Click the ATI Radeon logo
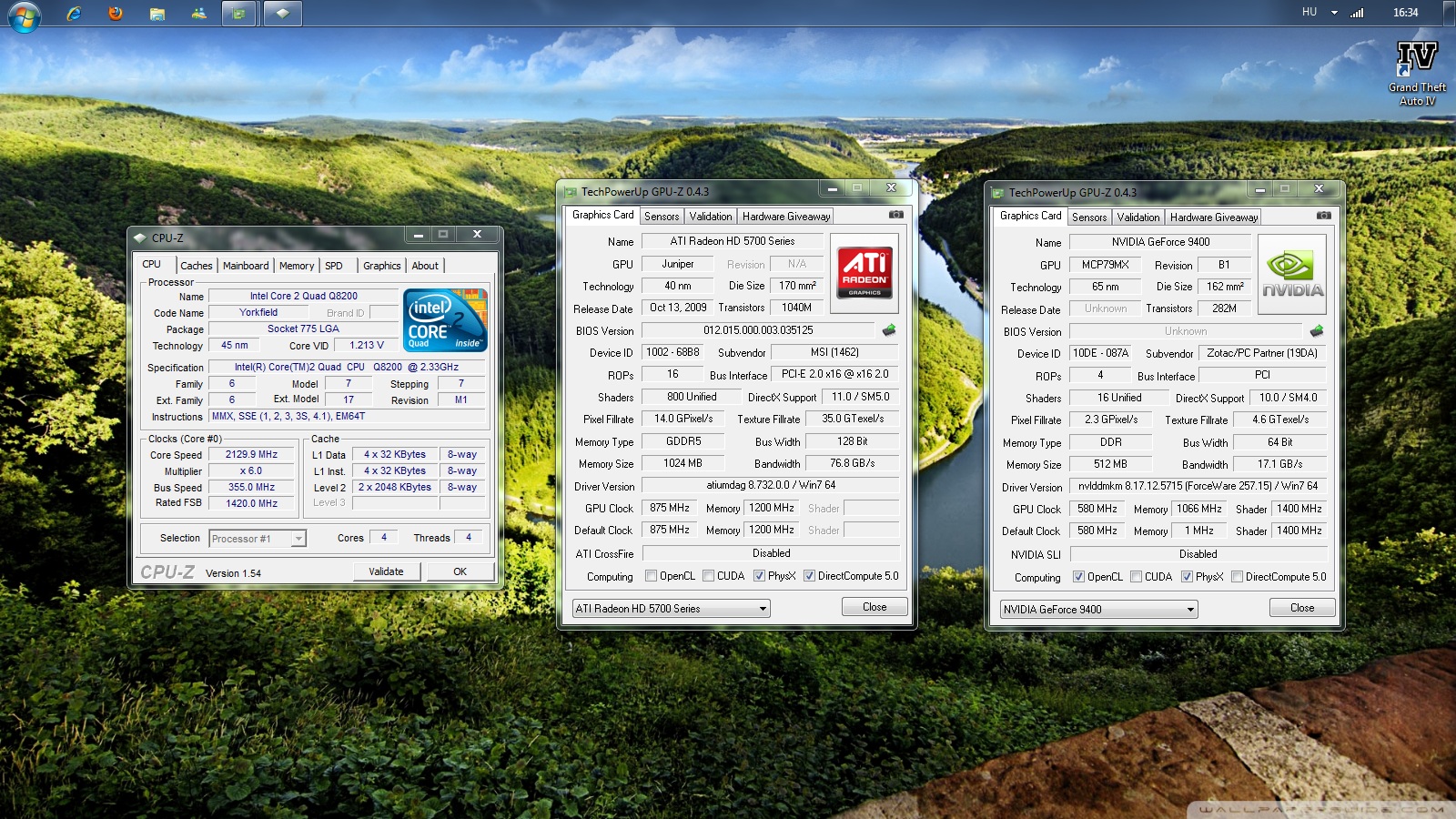 [864, 272]
